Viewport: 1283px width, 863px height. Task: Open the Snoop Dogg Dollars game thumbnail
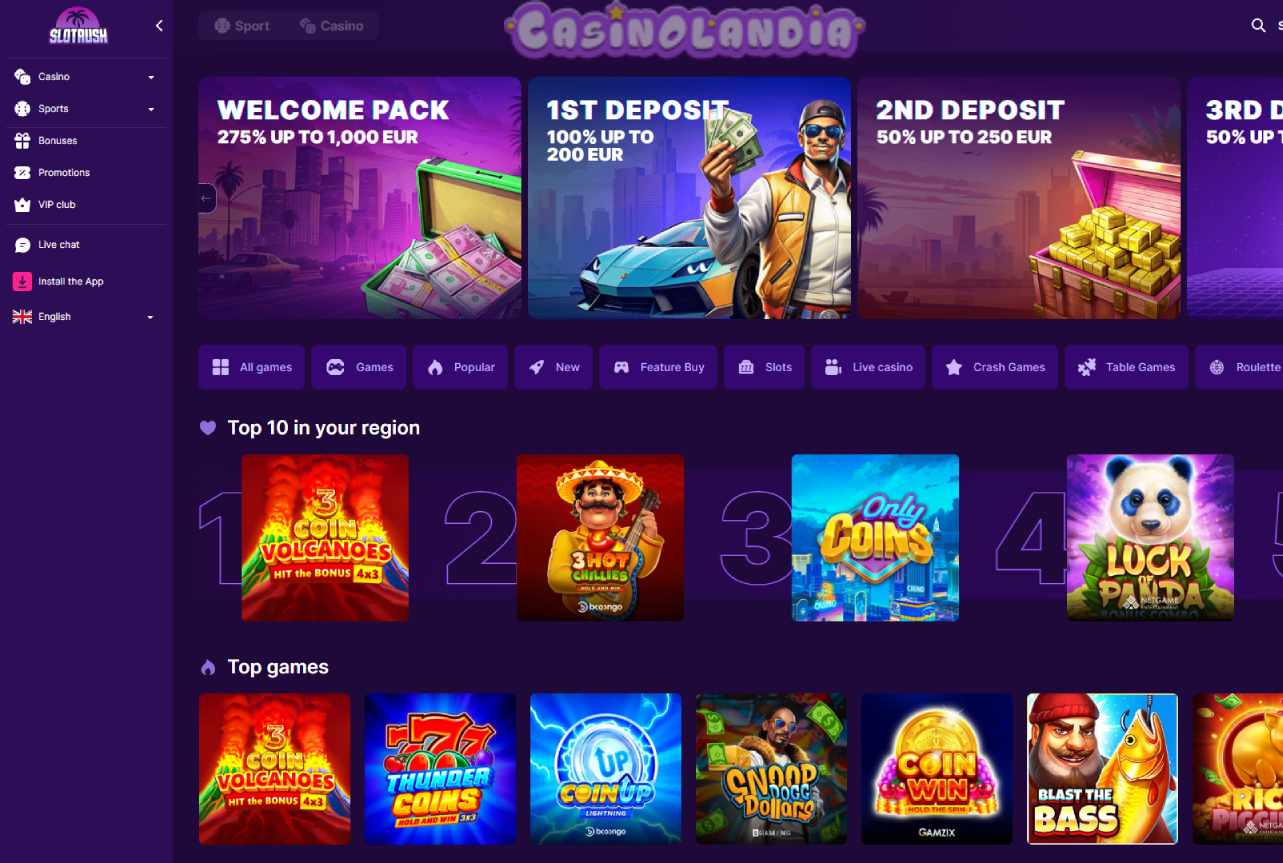tap(771, 769)
